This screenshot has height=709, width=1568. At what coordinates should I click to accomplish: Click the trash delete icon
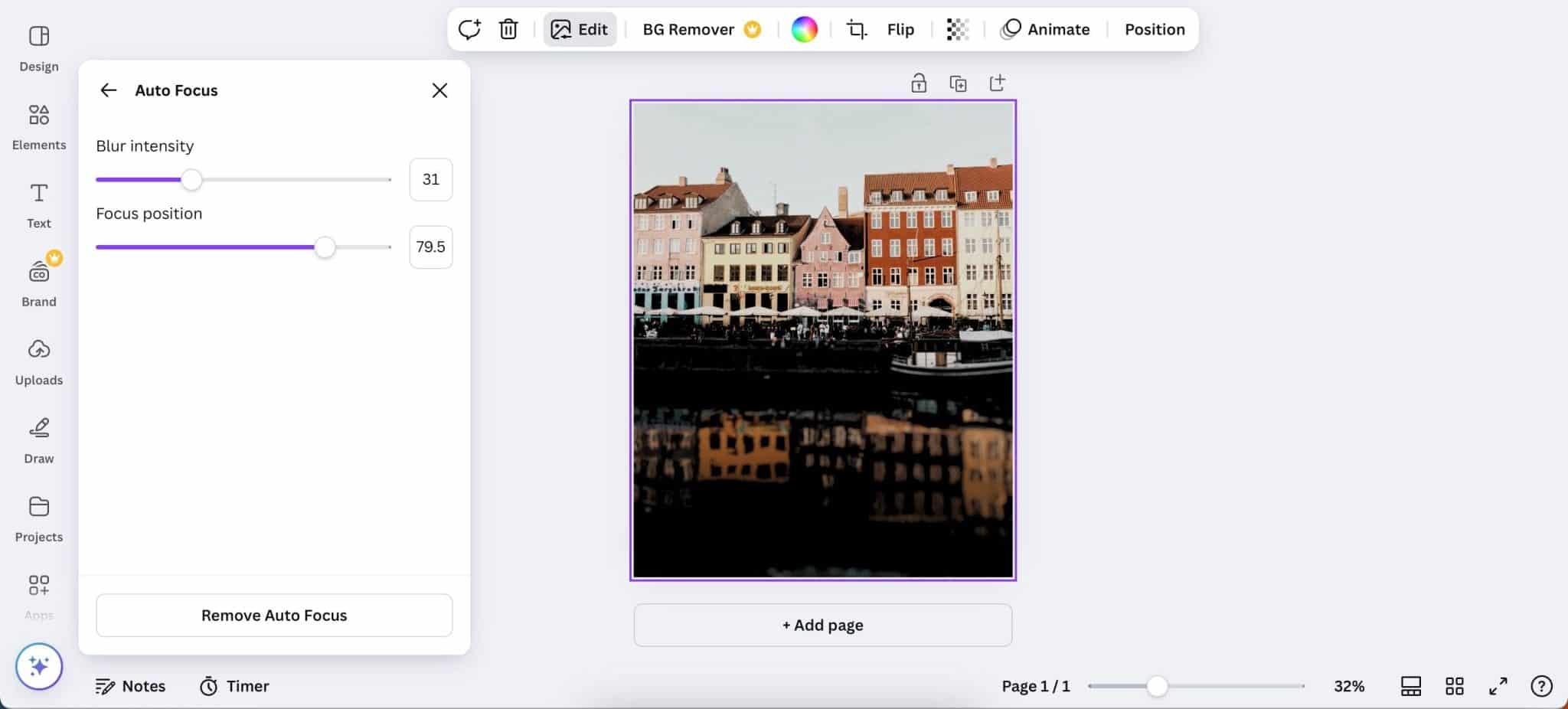point(508,29)
